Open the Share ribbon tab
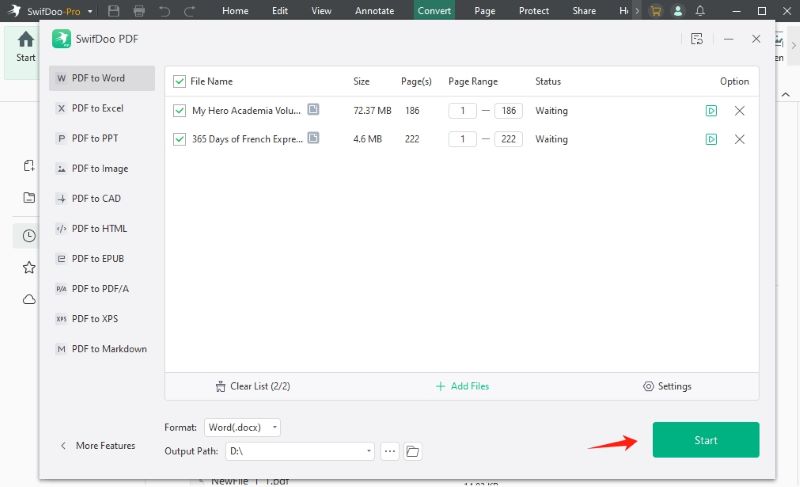This screenshot has width=800, height=487. click(584, 11)
